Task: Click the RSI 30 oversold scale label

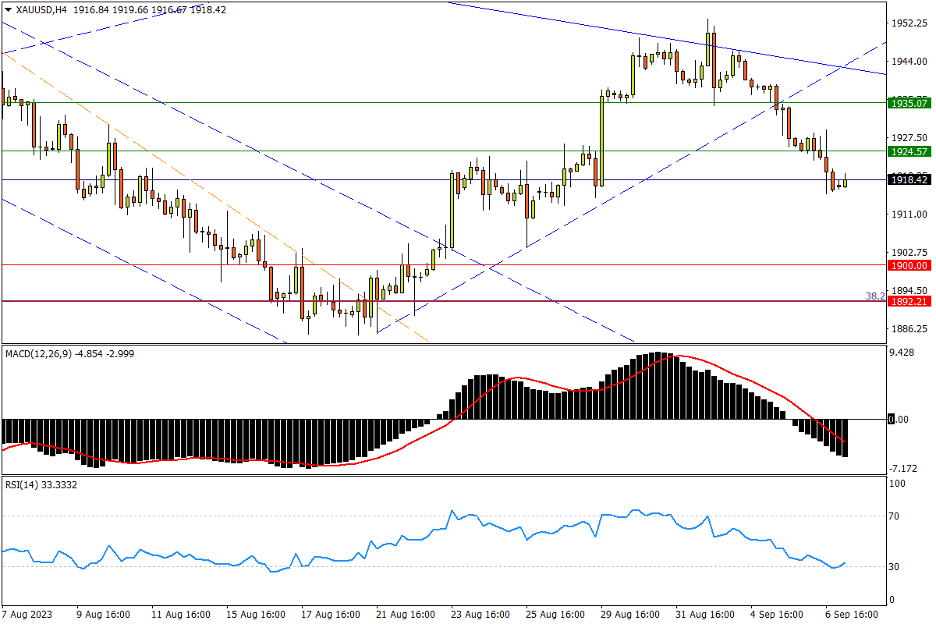Action: 897,567
